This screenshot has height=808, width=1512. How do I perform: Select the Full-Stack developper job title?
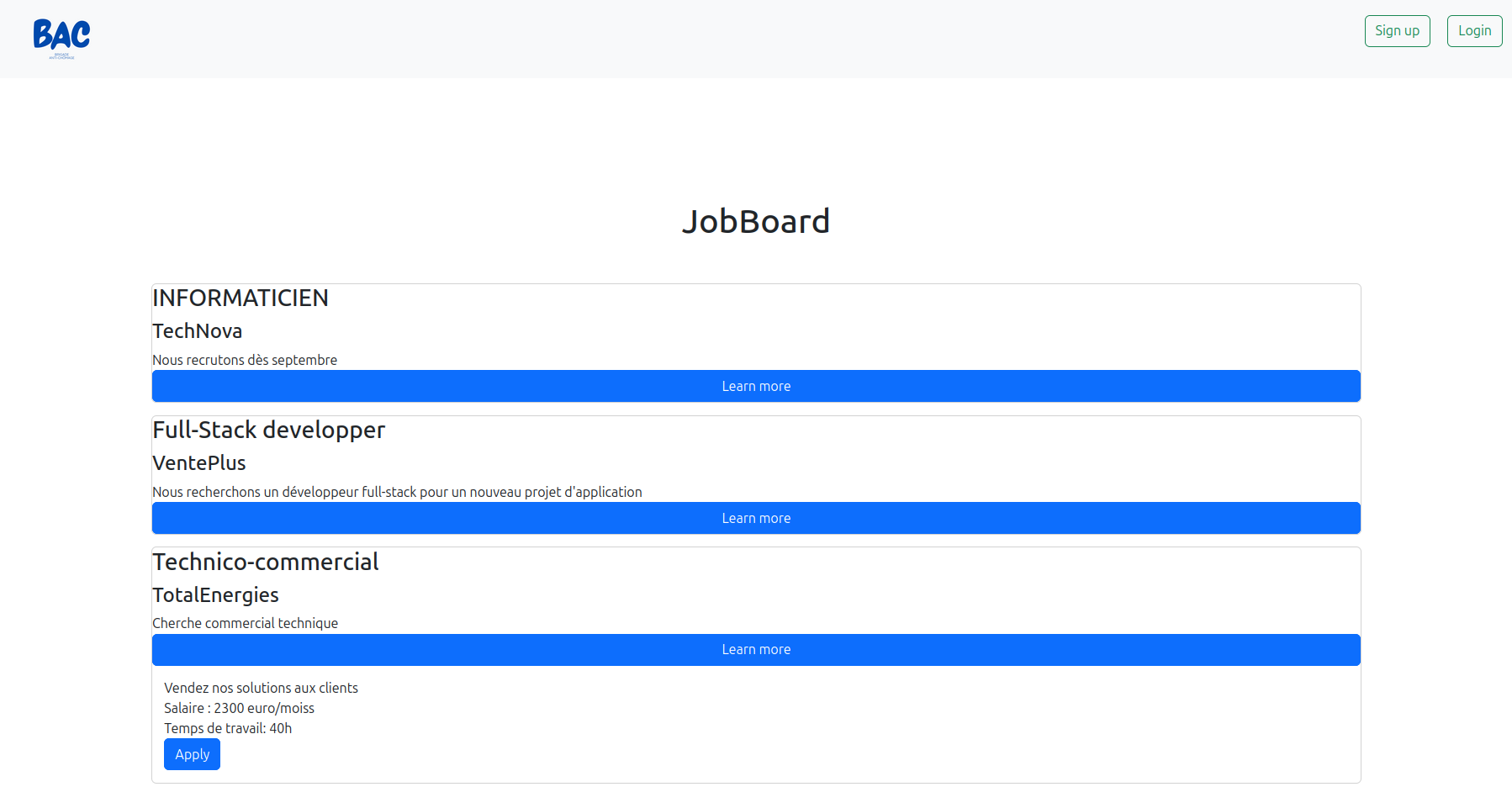click(268, 430)
